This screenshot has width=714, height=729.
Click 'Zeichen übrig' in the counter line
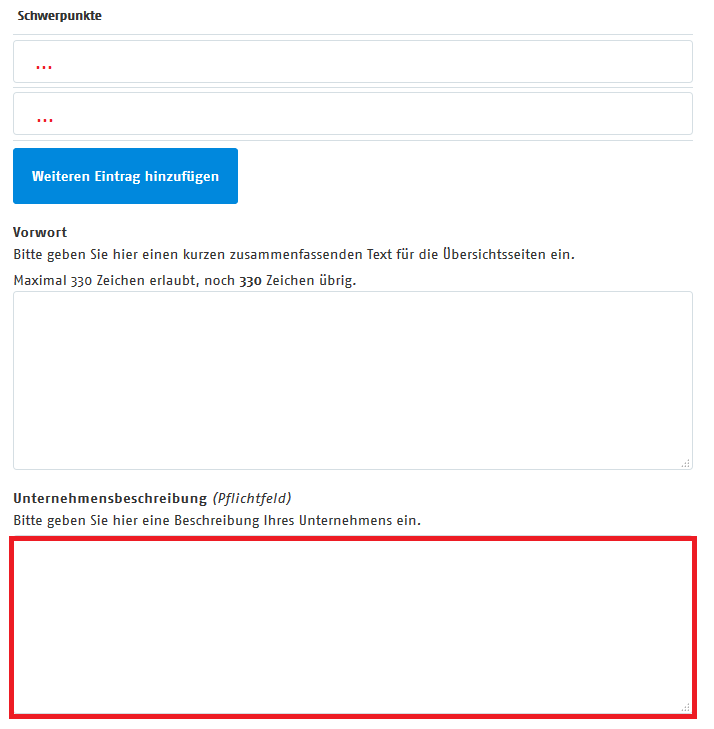pos(311,281)
